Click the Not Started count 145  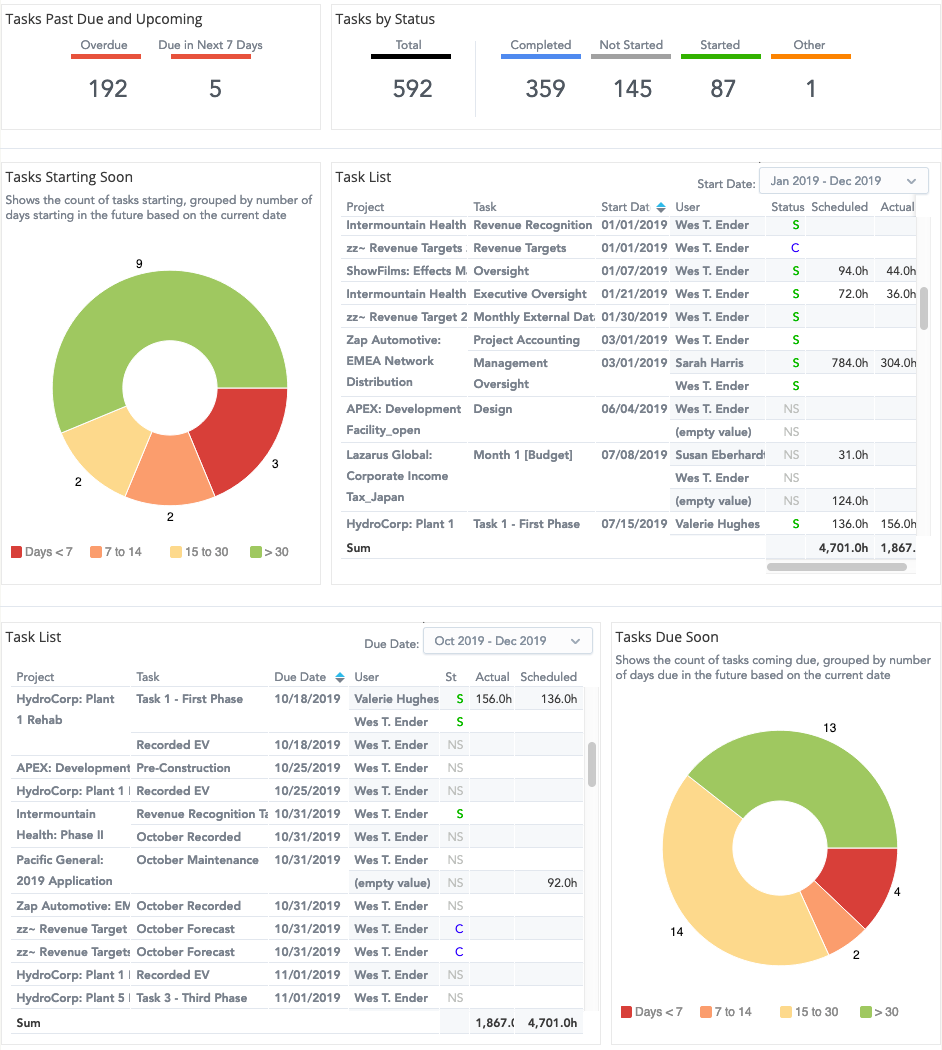click(x=633, y=88)
